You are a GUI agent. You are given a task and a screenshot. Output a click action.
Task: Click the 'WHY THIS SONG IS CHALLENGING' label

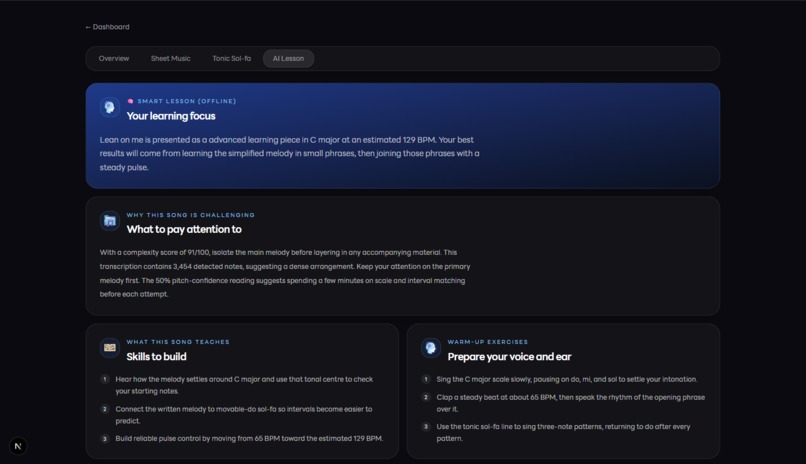[x=191, y=215]
